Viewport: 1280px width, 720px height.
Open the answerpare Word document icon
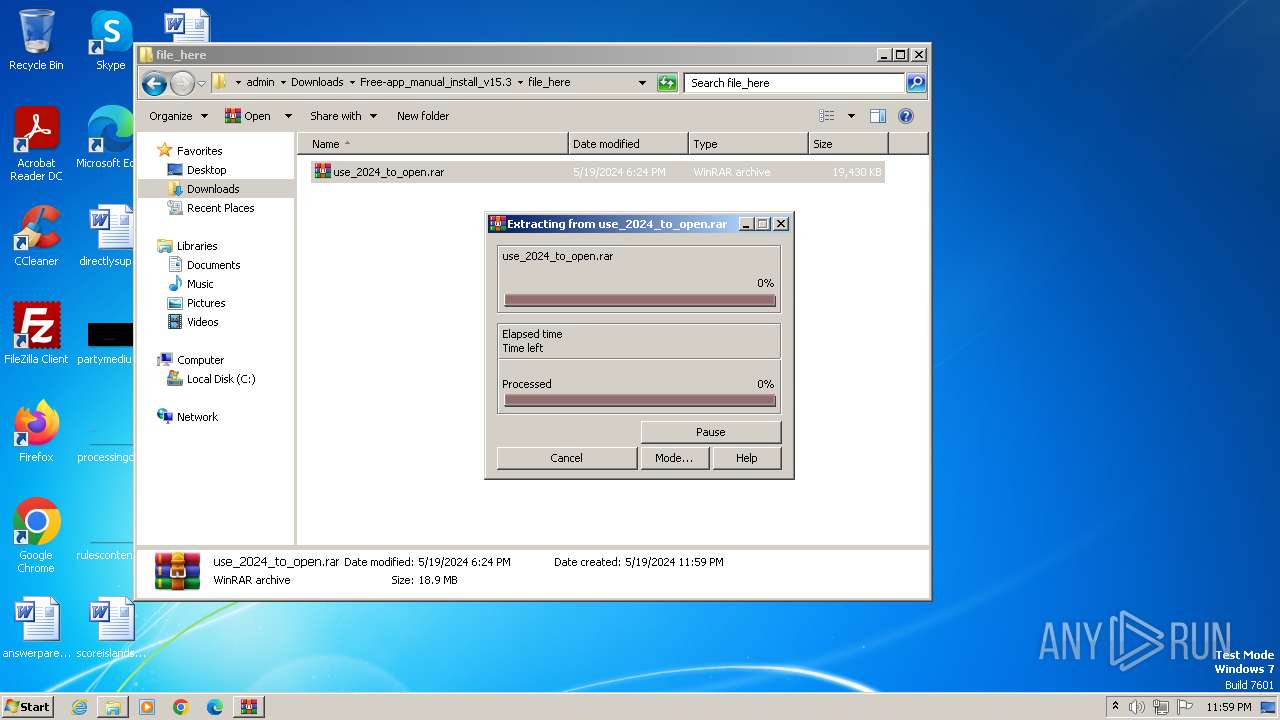point(36,629)
